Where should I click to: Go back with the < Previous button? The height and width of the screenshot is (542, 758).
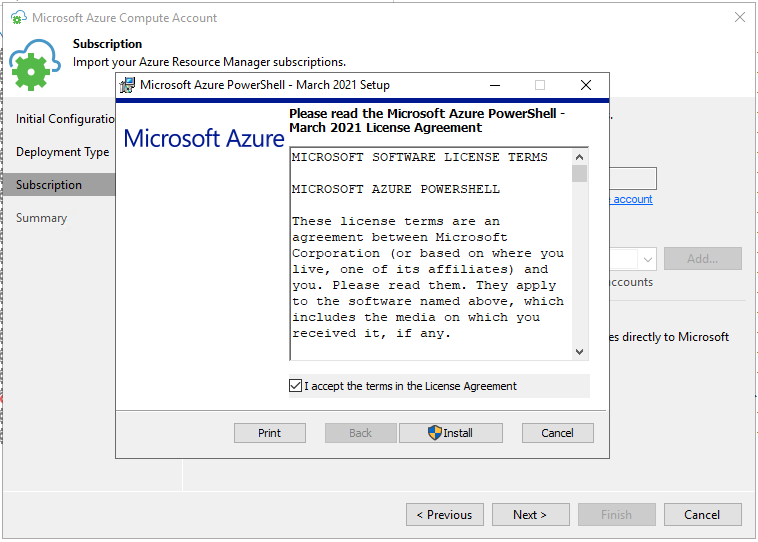[x=445, y=514]
